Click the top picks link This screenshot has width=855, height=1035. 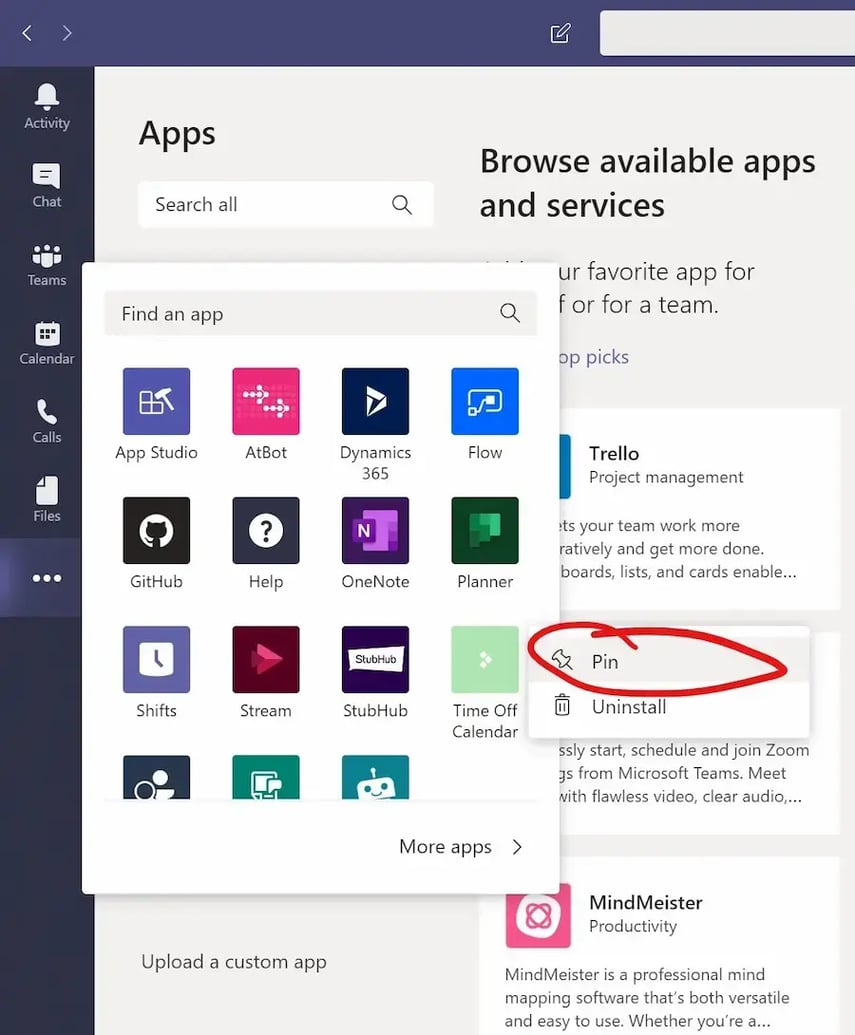593,357
